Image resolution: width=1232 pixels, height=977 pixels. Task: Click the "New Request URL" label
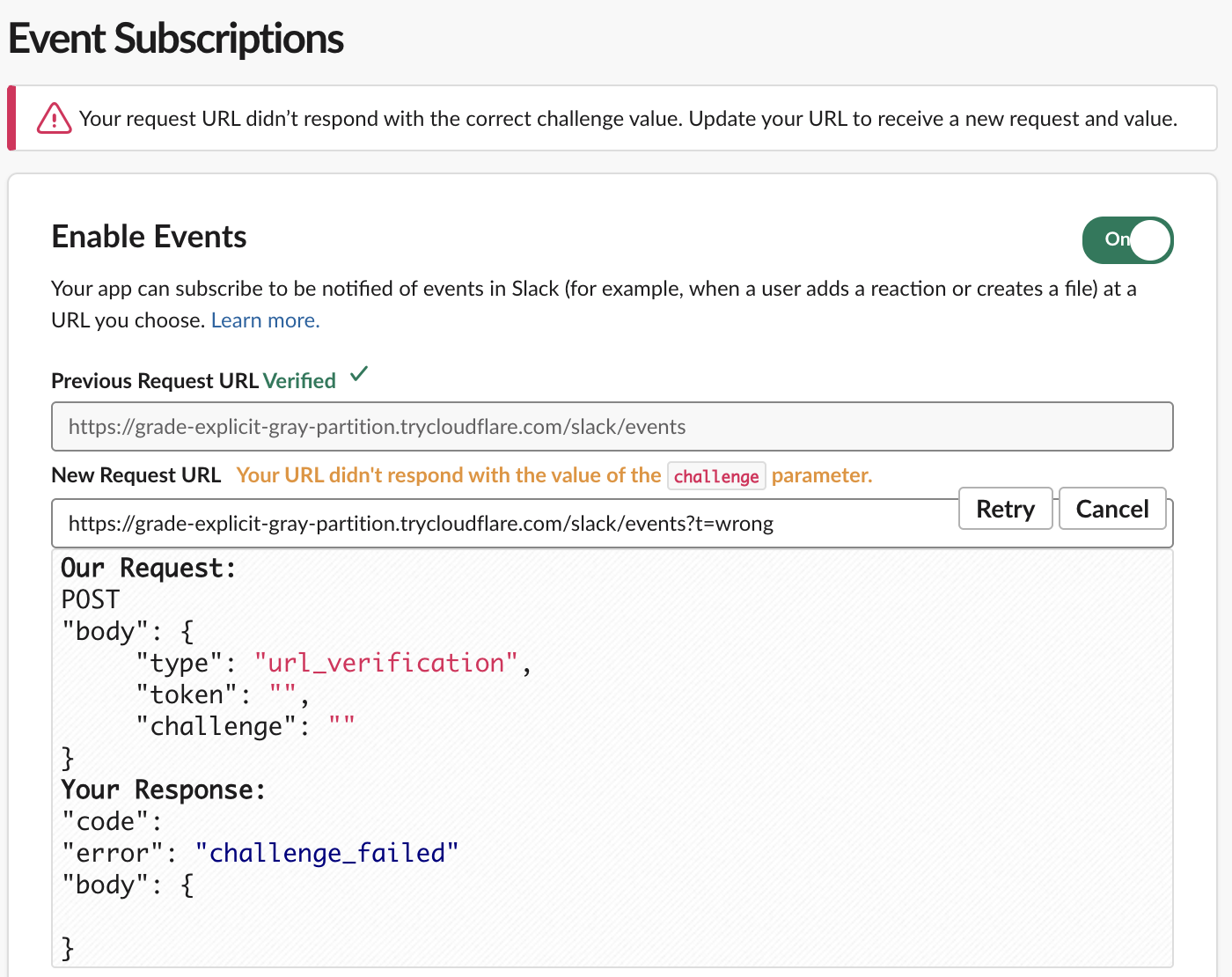(x=136, y=475)
